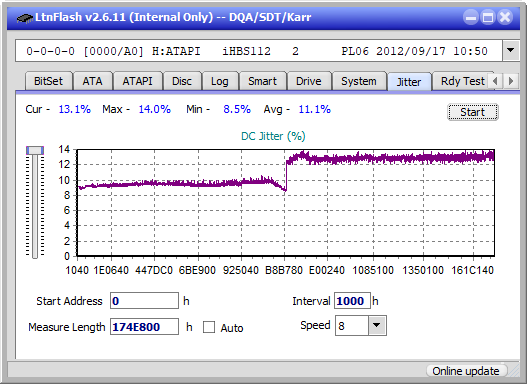Image resolution: width=527 pixels, height=384 pixels.
Task: Minimize the LtnFlash window
Action: coord(471,17)
